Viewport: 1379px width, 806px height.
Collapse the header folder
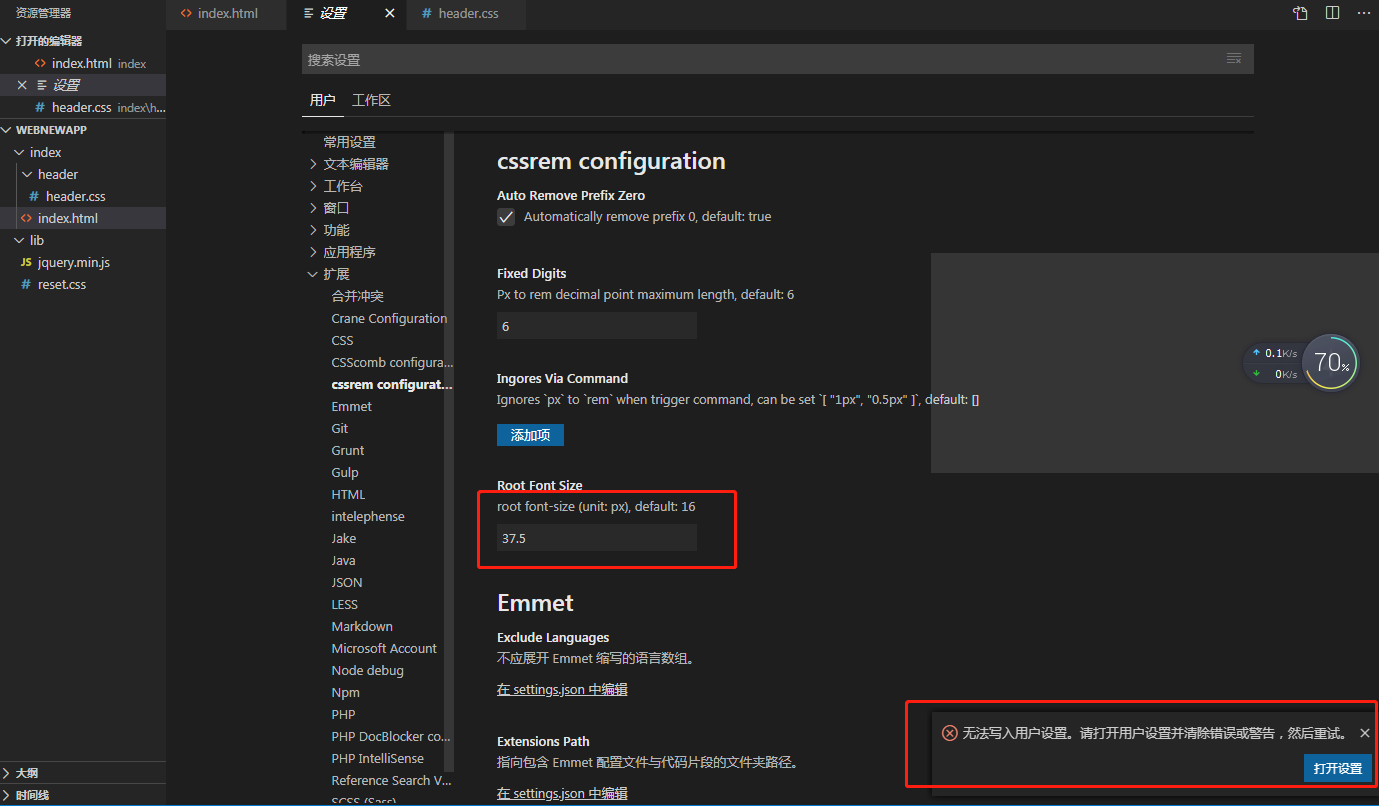(x=27, y=174)
